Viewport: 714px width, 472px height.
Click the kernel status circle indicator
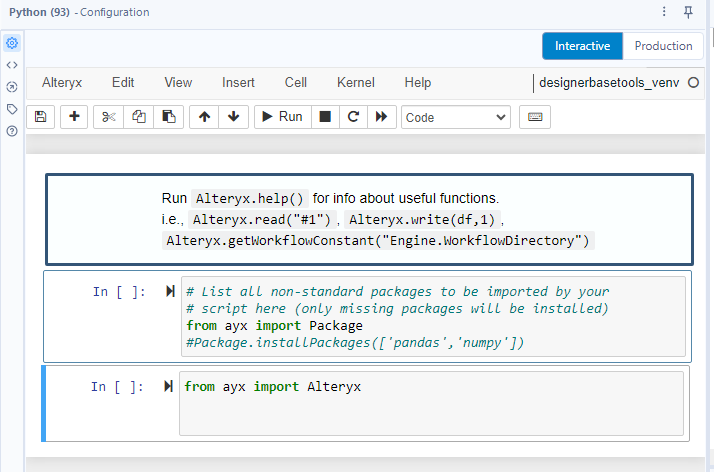694,82
